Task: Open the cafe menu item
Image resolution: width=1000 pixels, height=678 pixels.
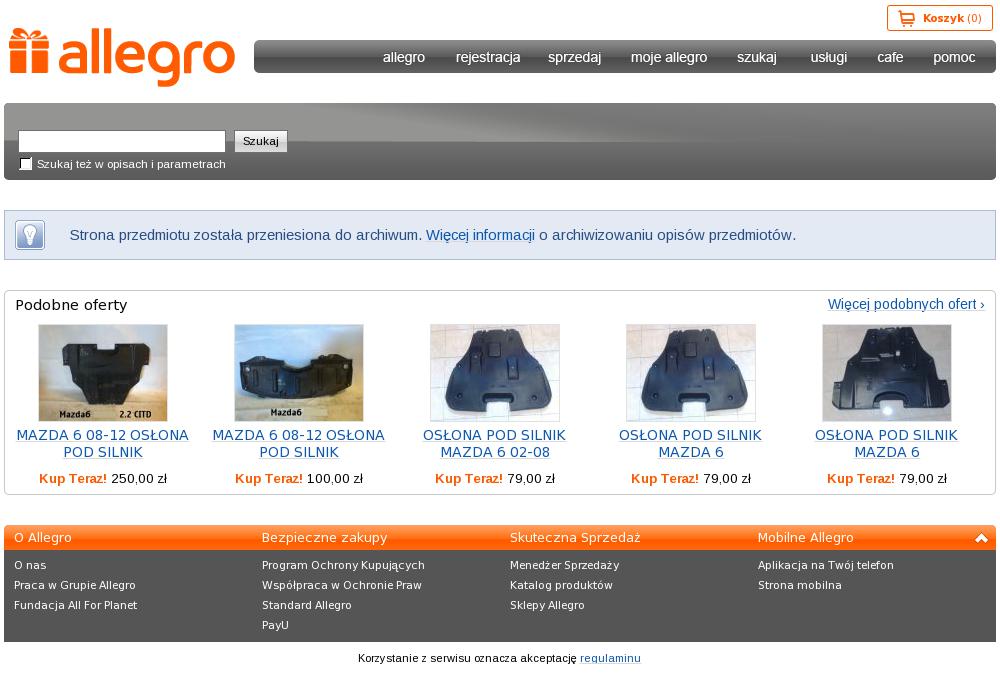Action: pos(890,57)
